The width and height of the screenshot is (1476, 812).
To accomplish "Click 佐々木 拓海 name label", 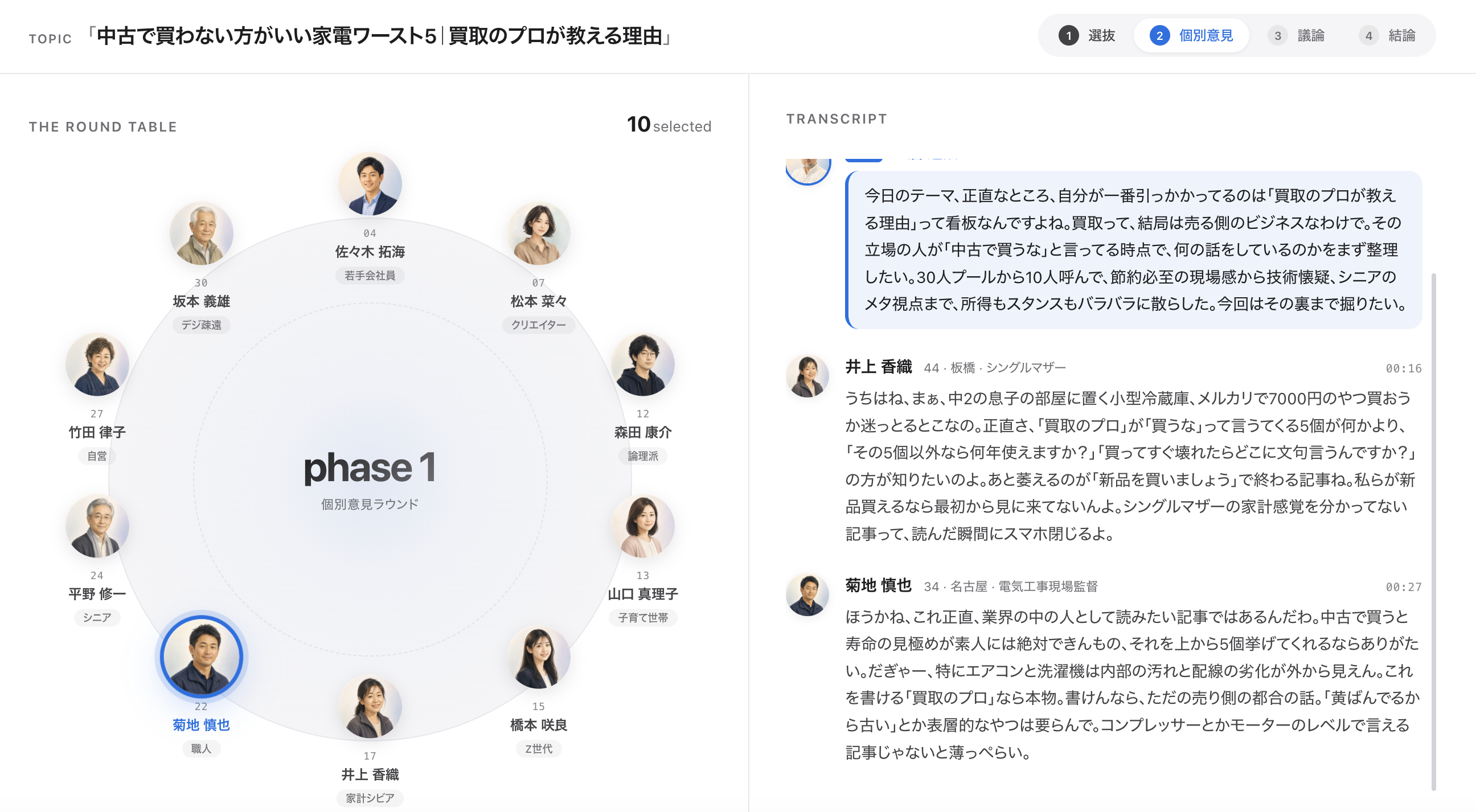I will click(370, 252).
